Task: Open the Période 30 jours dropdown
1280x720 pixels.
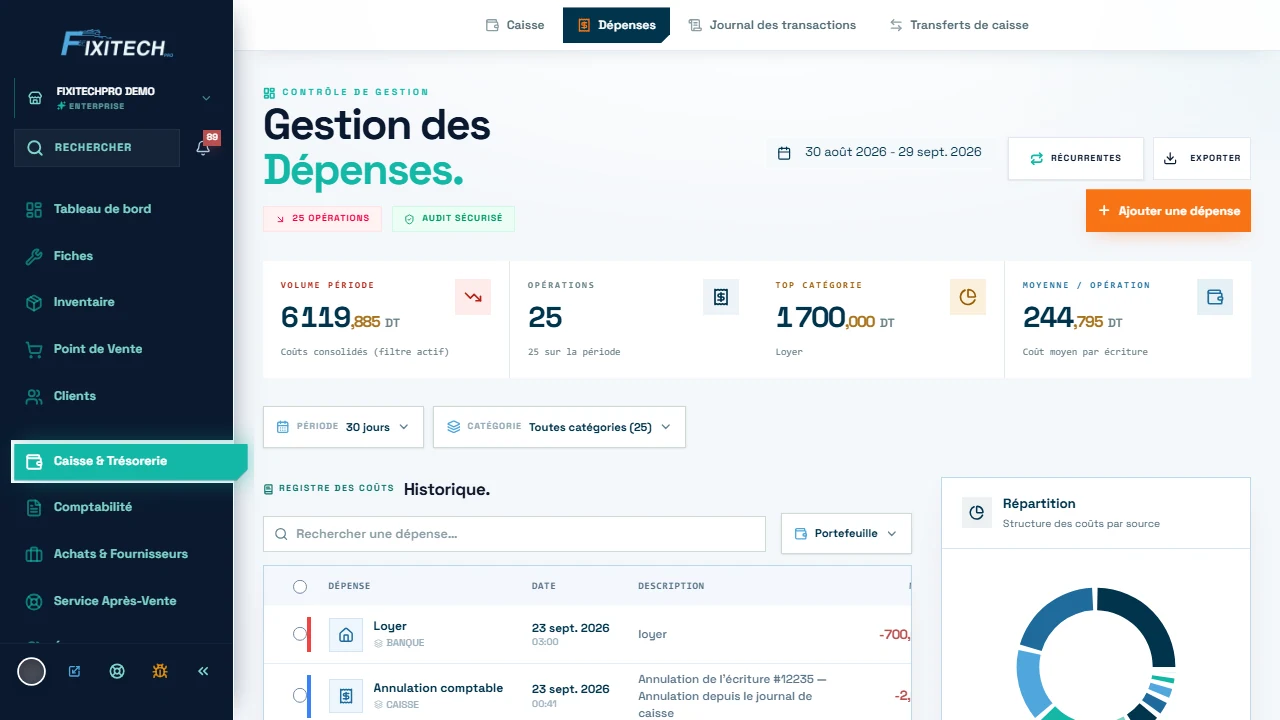Action: (343, 427)
